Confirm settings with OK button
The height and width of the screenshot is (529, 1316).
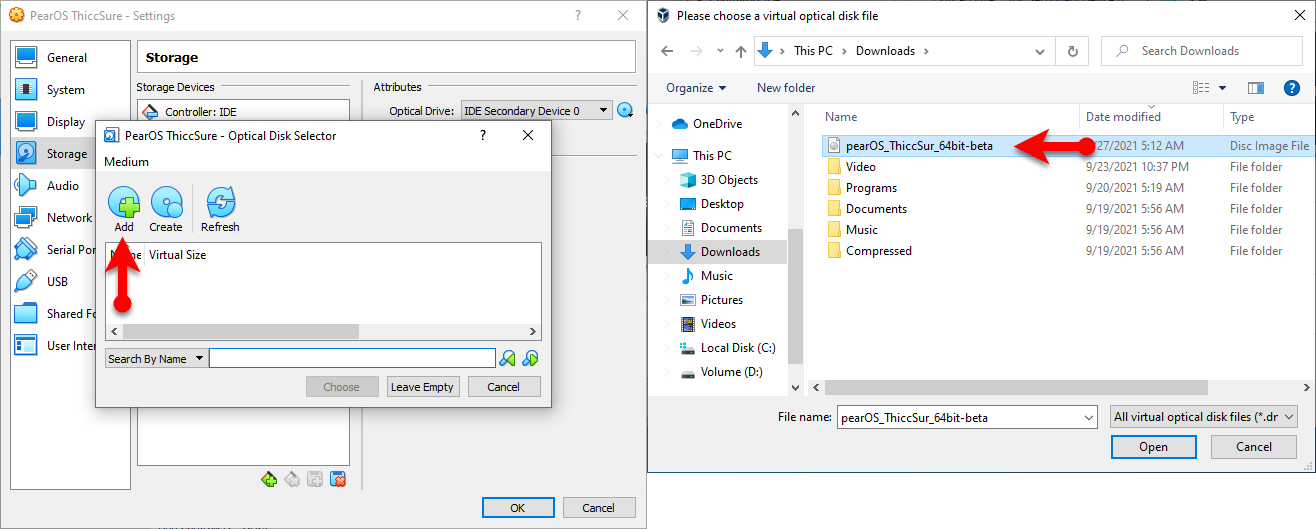(x=518, y=508)
